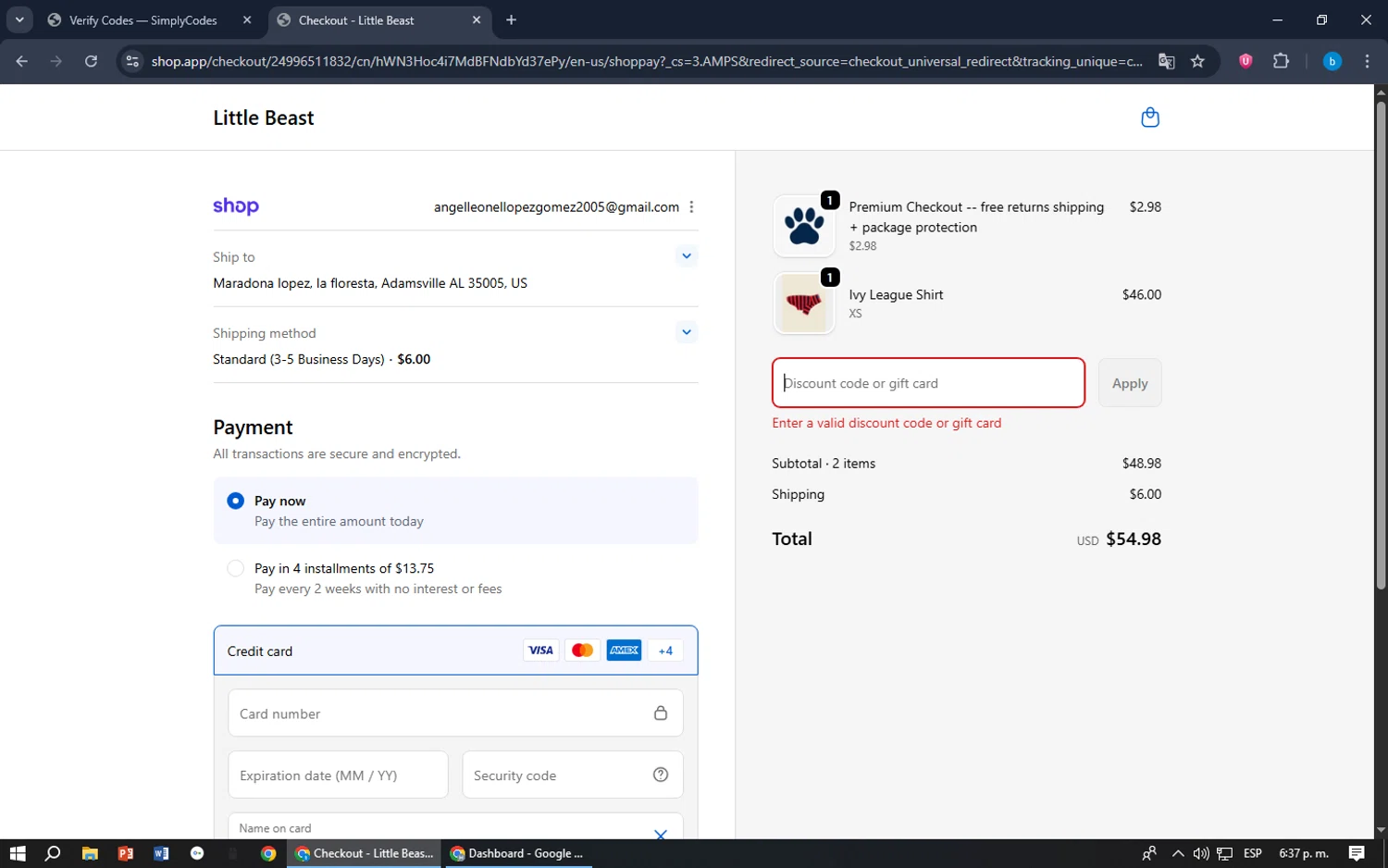Focus the Discount code or gift card field

(928, 383)
